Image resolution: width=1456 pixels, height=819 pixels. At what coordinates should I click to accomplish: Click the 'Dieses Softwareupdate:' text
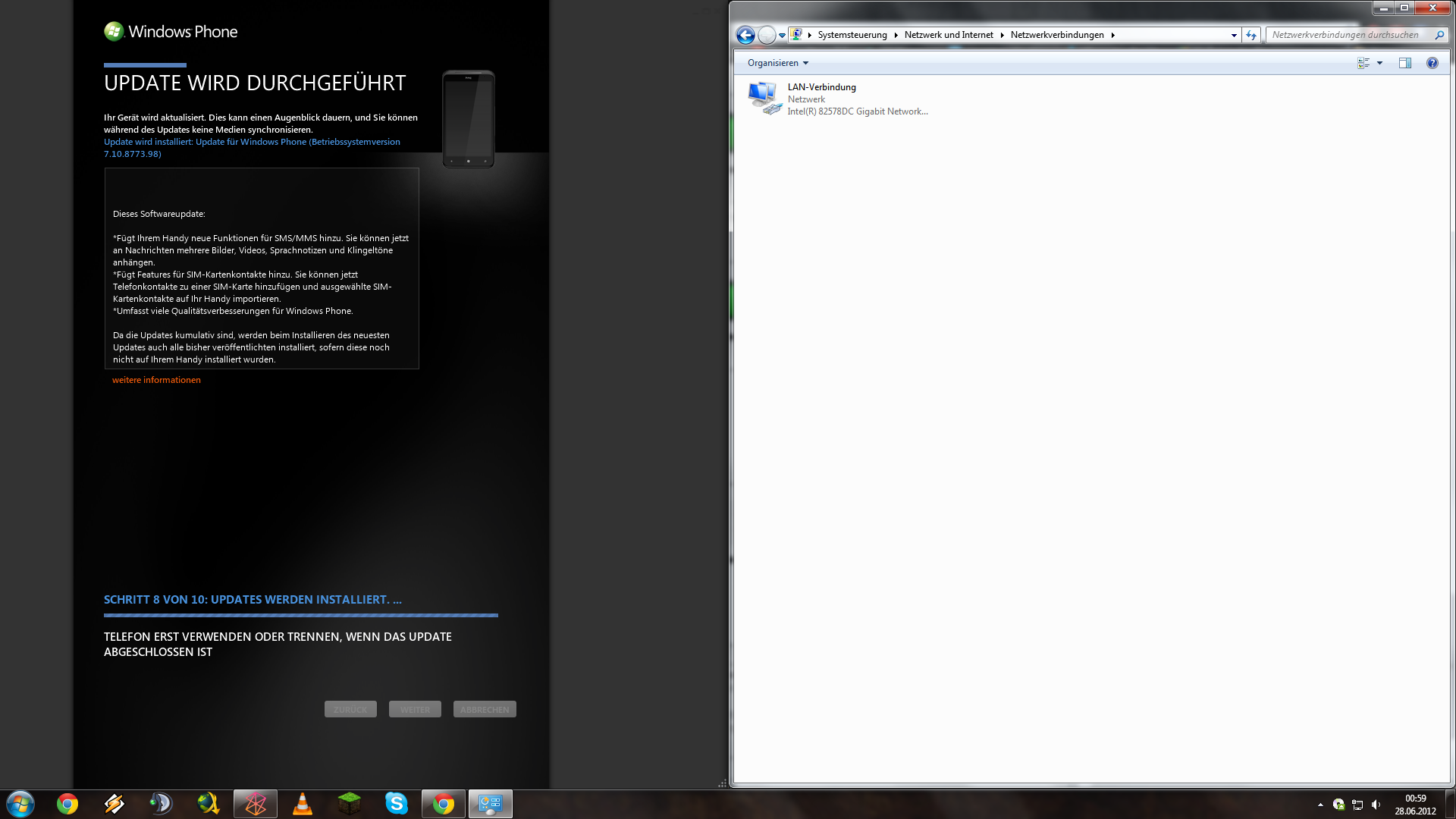coord(158,214)
